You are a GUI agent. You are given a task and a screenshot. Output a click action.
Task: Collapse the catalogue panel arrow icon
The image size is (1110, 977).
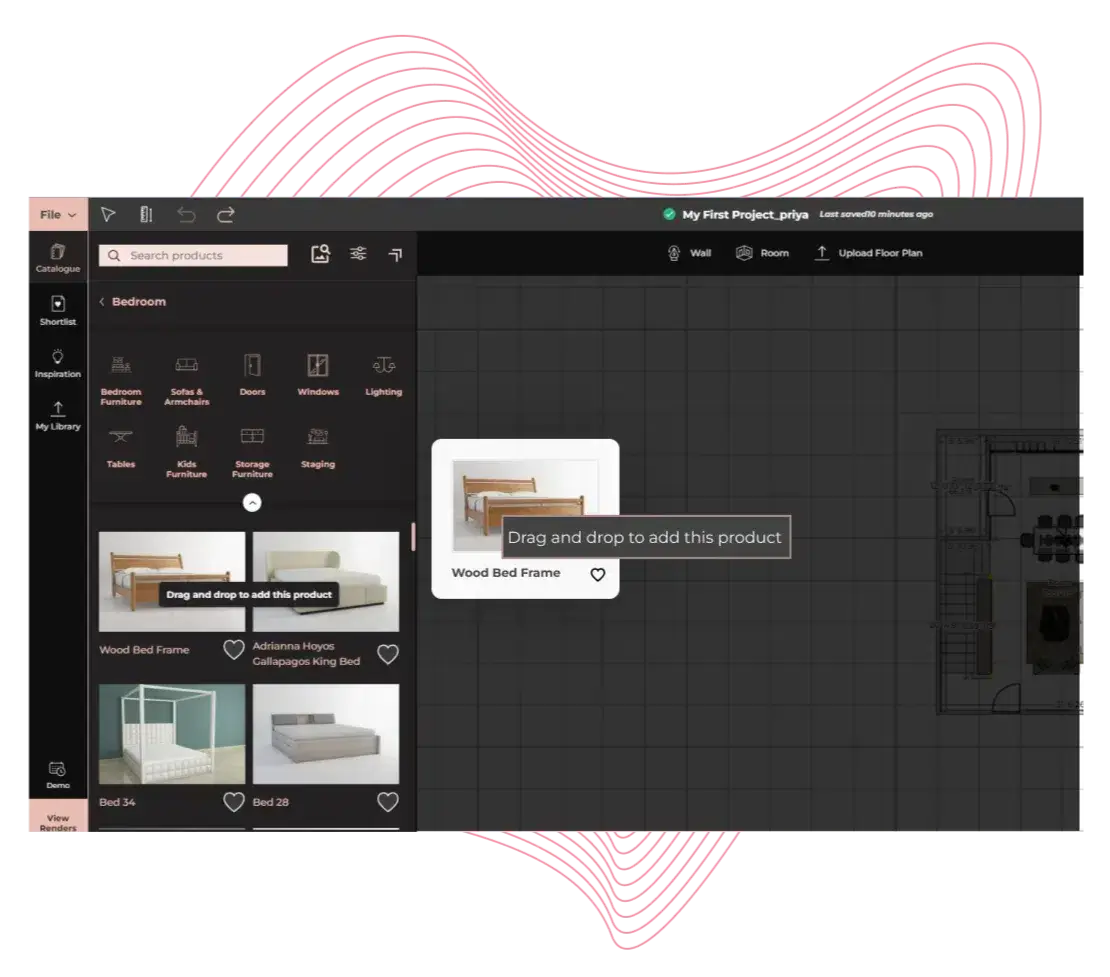(395, 255)
